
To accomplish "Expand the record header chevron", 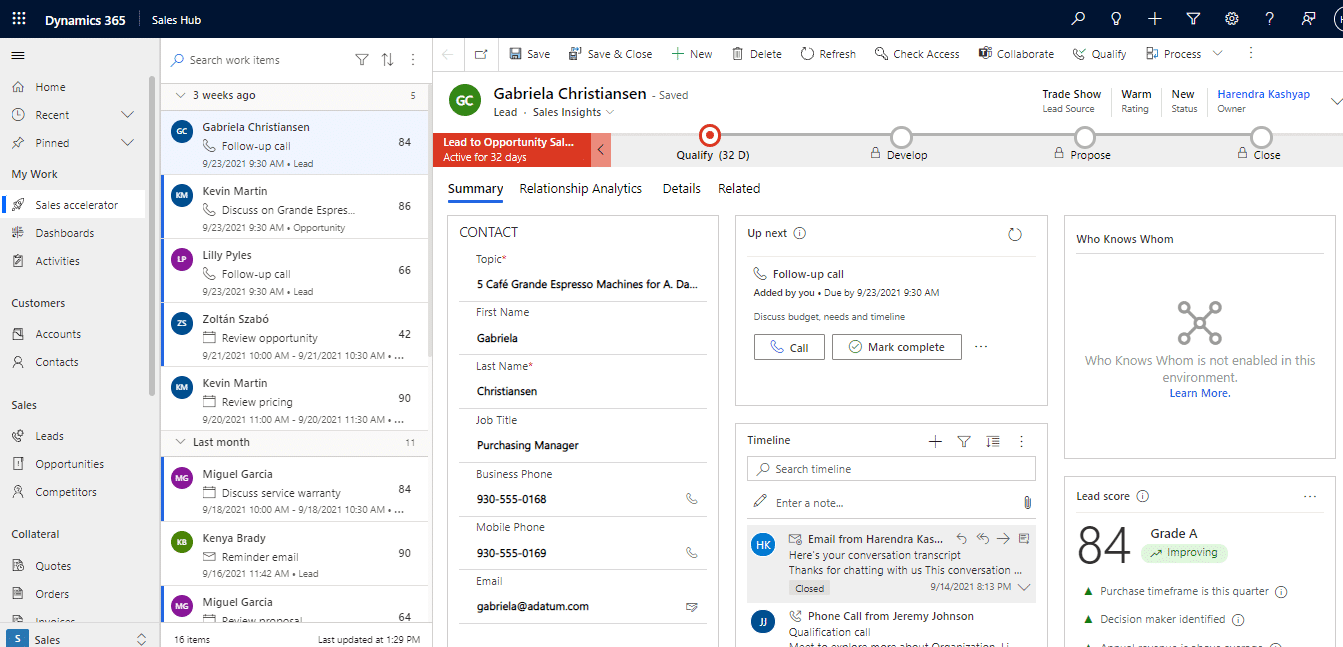I will (x=1335, y=100).
